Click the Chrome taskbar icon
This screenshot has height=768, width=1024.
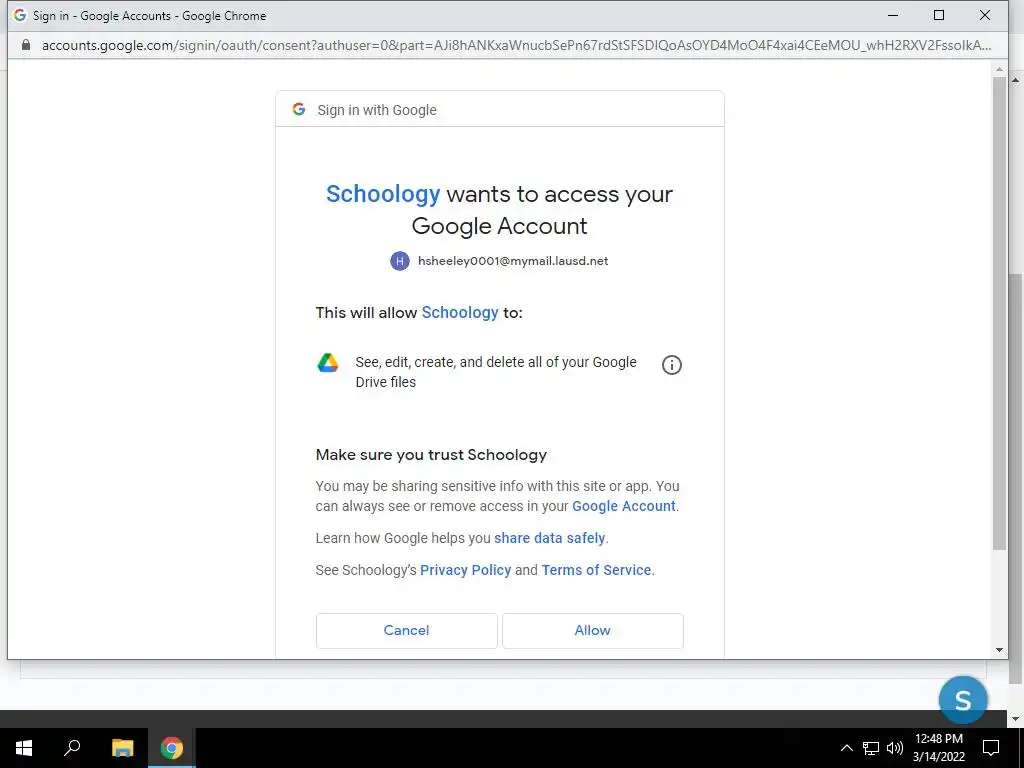[172, 748]
